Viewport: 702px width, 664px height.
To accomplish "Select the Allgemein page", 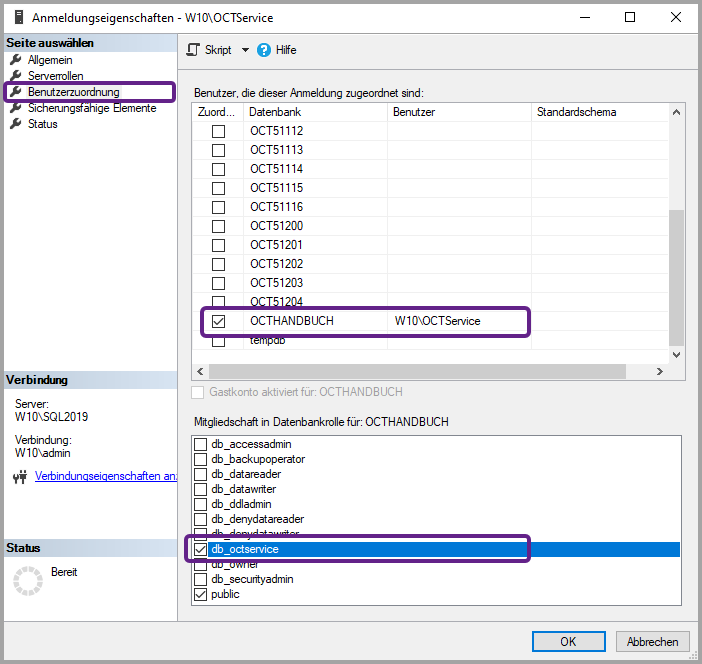I will pyautogui.click(x=49, y=60).
